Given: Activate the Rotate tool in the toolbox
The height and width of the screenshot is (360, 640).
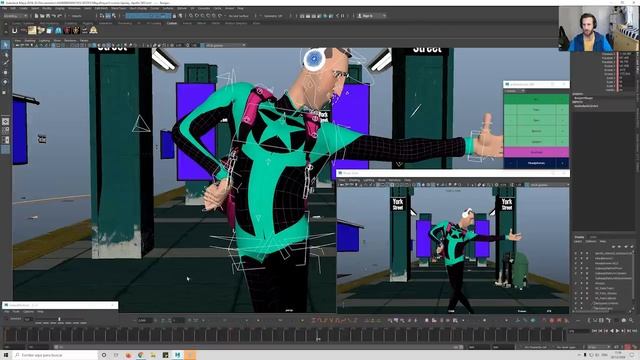Looking at the screenshot, I should click(x=5, y=82).
